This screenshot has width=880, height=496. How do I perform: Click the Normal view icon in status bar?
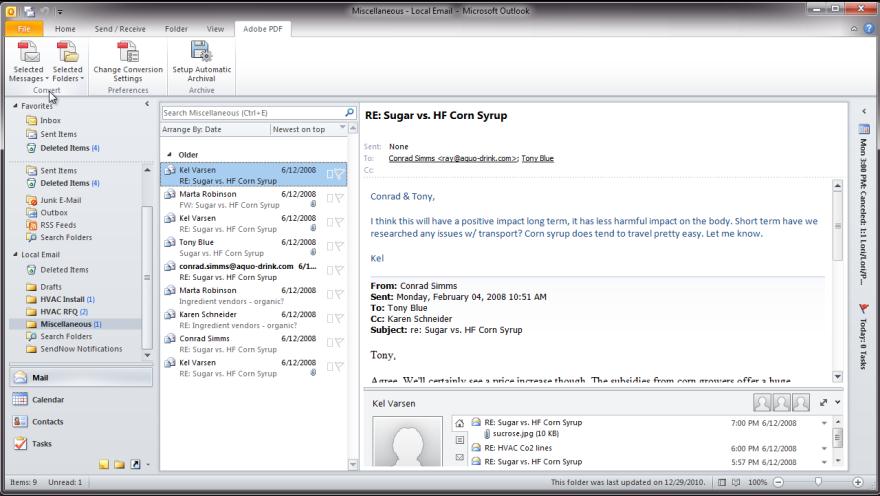(x=722, y=482)
